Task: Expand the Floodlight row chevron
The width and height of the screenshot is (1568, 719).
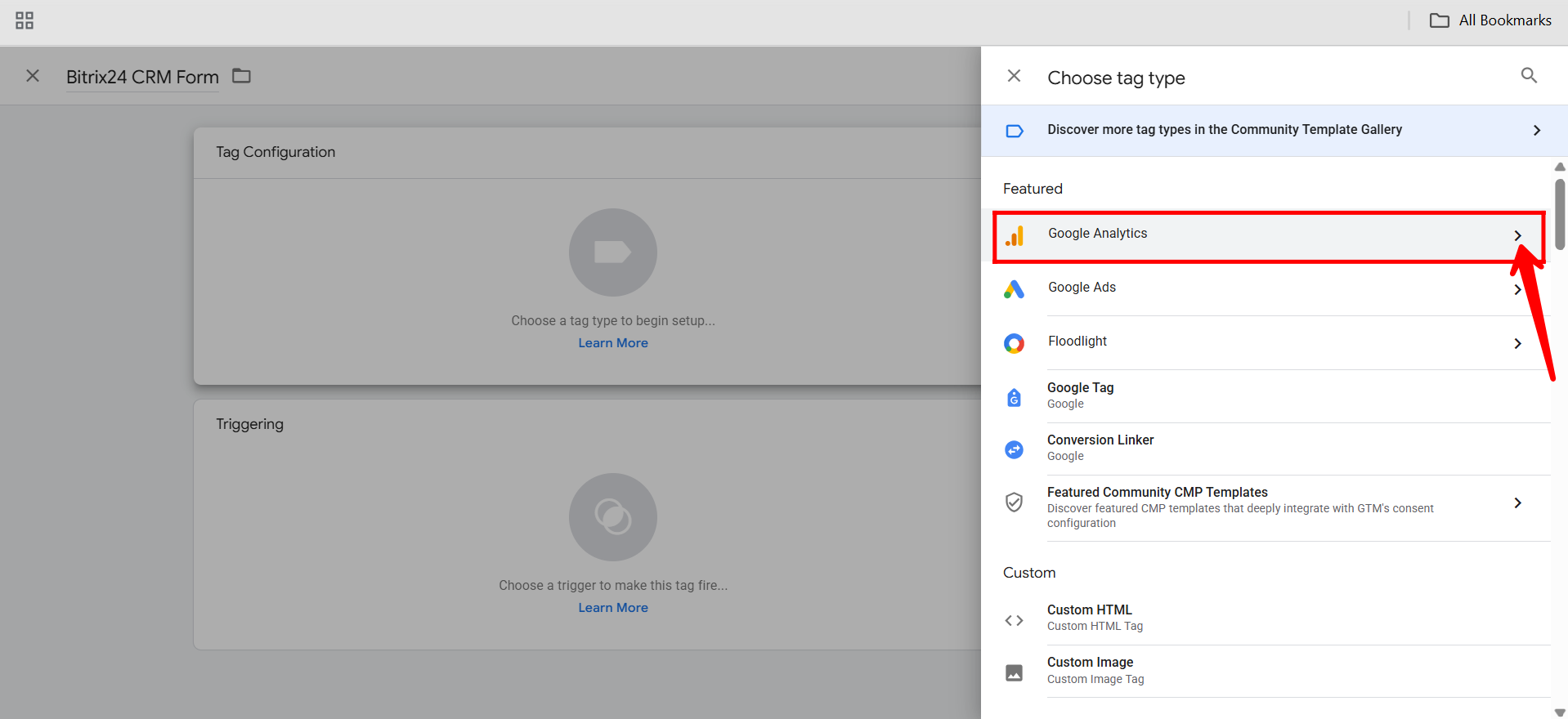Action: 1517,344
